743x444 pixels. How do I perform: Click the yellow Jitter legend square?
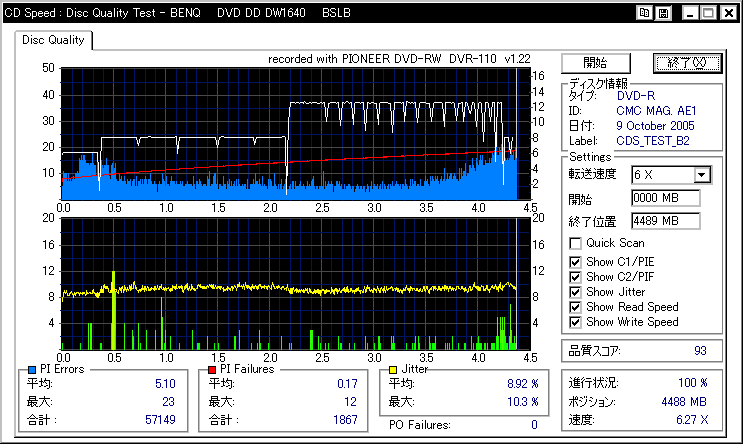click(393, 369)
